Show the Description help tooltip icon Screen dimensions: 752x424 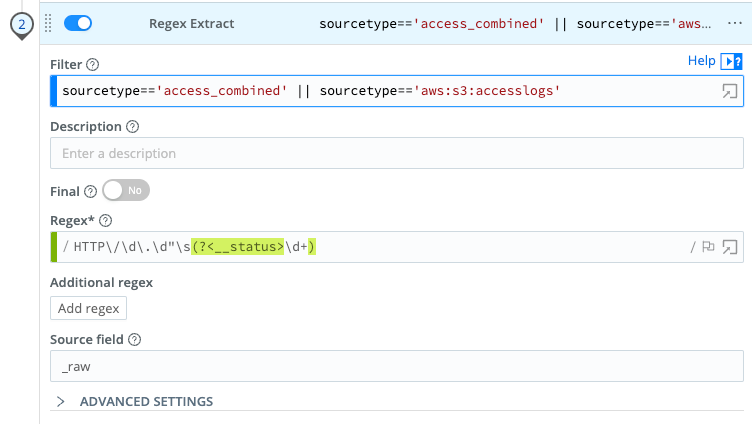click(132, 127)
